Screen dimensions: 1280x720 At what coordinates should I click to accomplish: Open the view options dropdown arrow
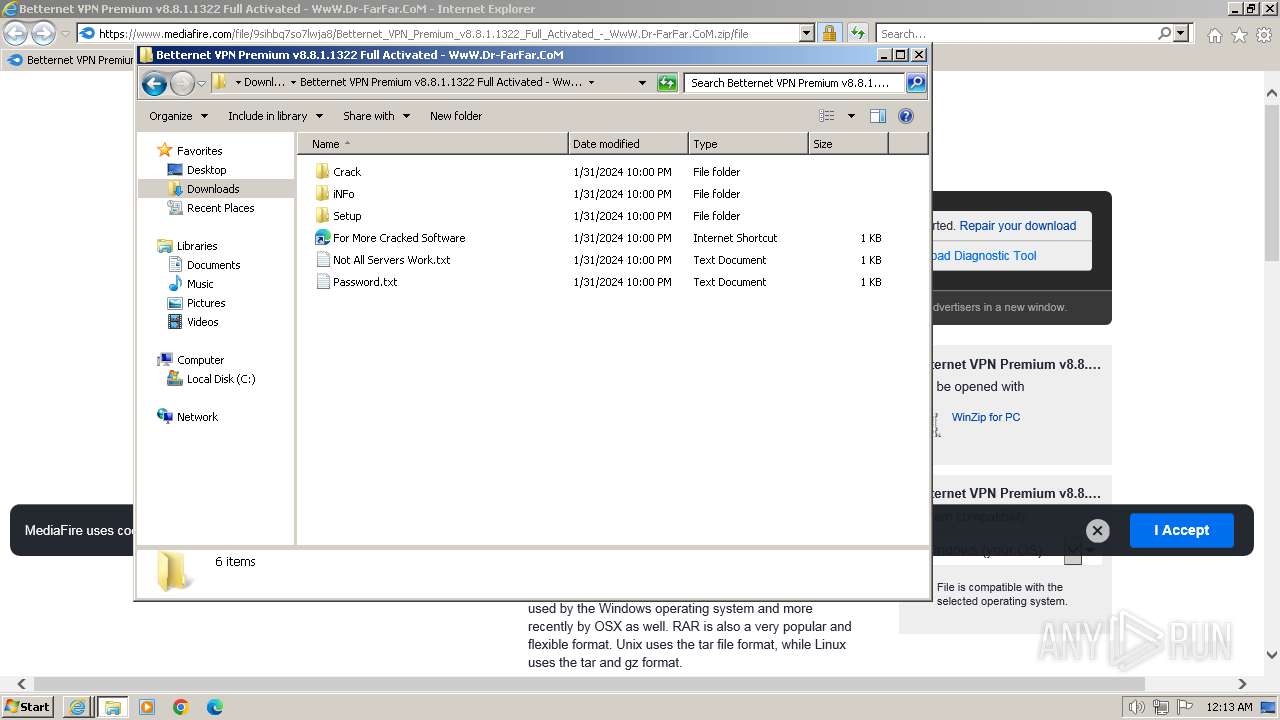tap(851, 116)
